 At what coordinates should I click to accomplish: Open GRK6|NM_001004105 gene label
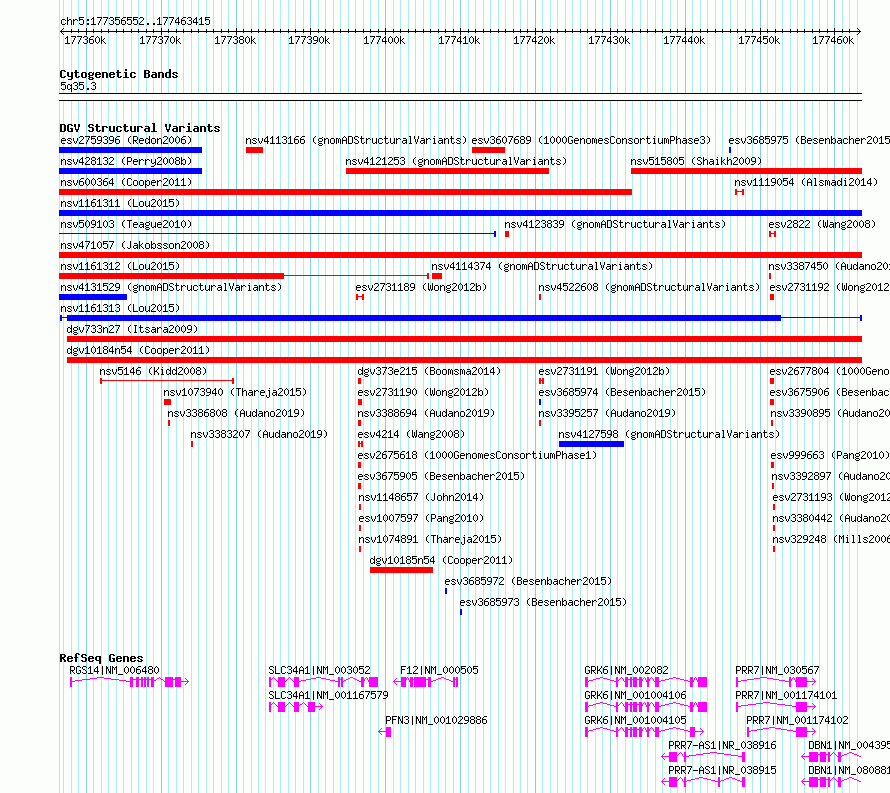click(x=635, y=720)
